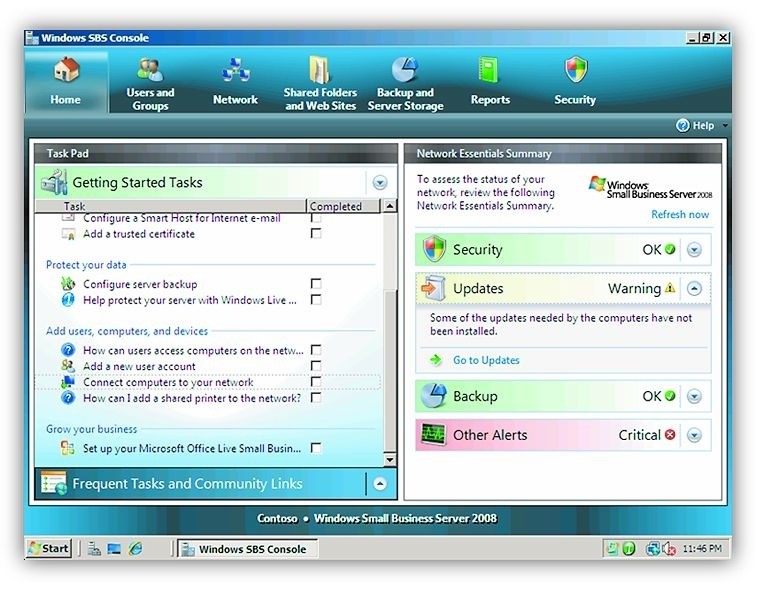Check shared printer task completed checkbox
This screenshot has height=595, width=757.
tap(316, 397)
